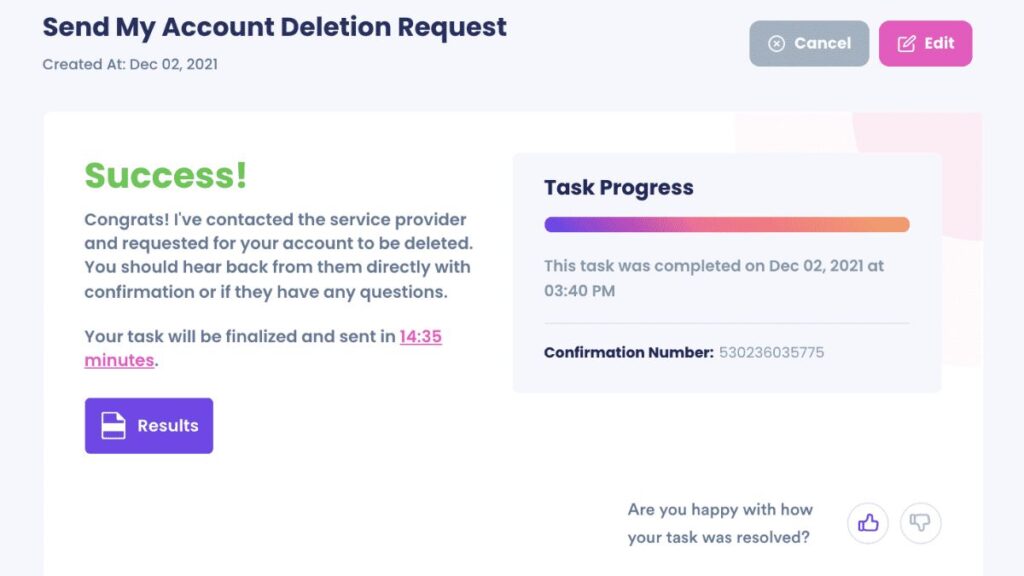Click the pencil icon in Edit button
The height and width of the screenshot is (576, 1024).
coord(906,43)
